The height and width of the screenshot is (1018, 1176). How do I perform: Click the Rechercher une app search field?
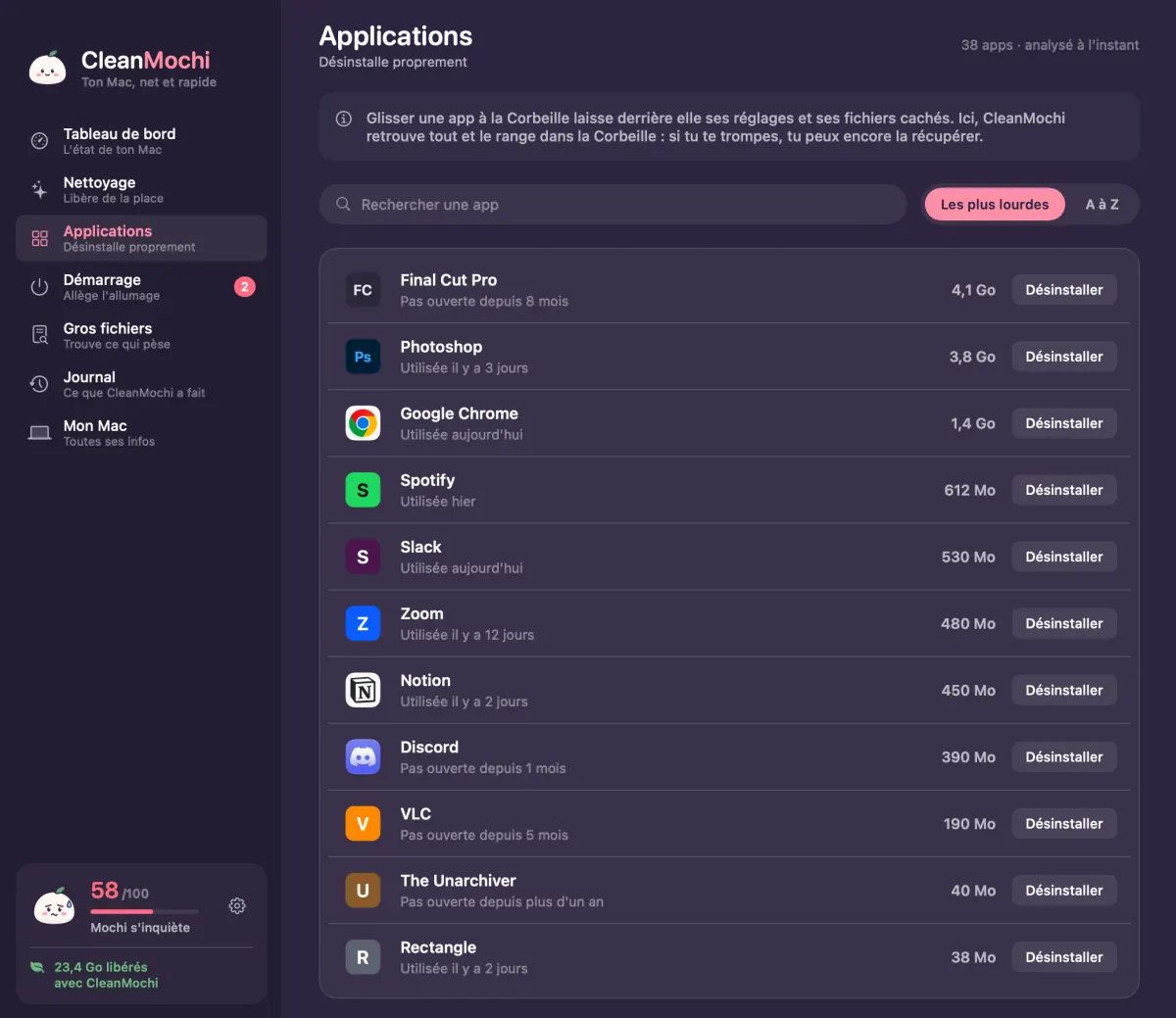pyautogui.click(x=612, y=204)
